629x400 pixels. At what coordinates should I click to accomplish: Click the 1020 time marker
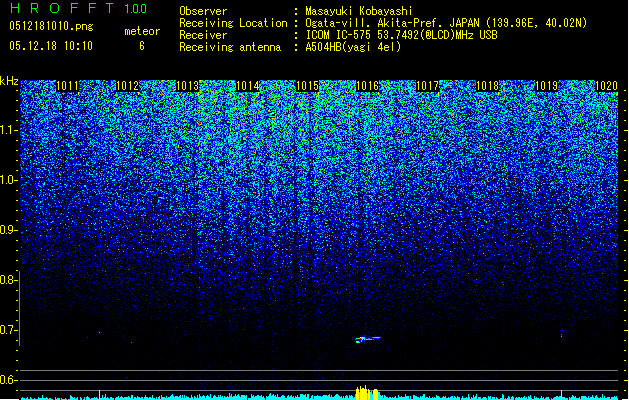click(x=607, y=86)
